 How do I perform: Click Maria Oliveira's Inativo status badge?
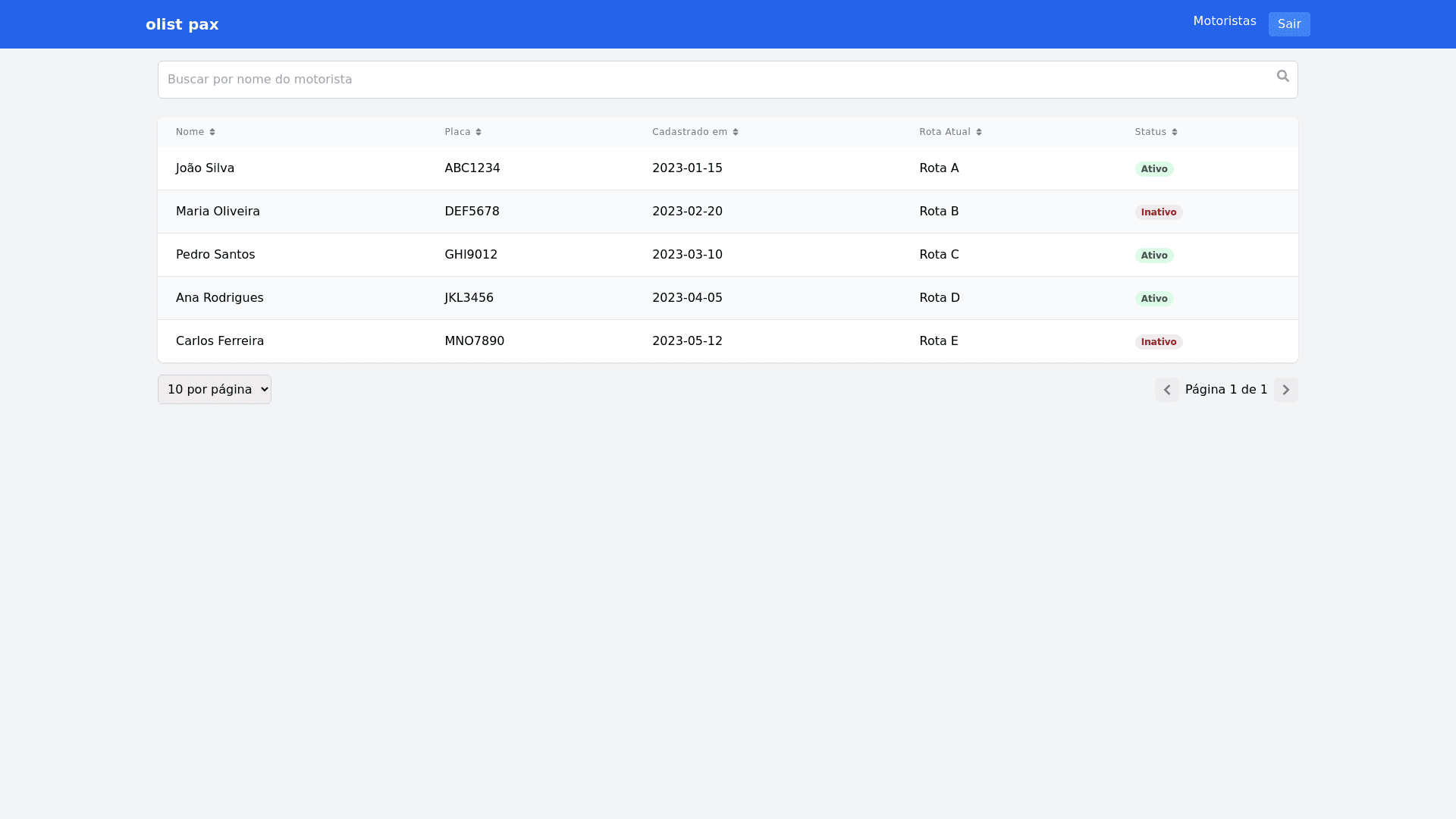tap(1158, 212)
